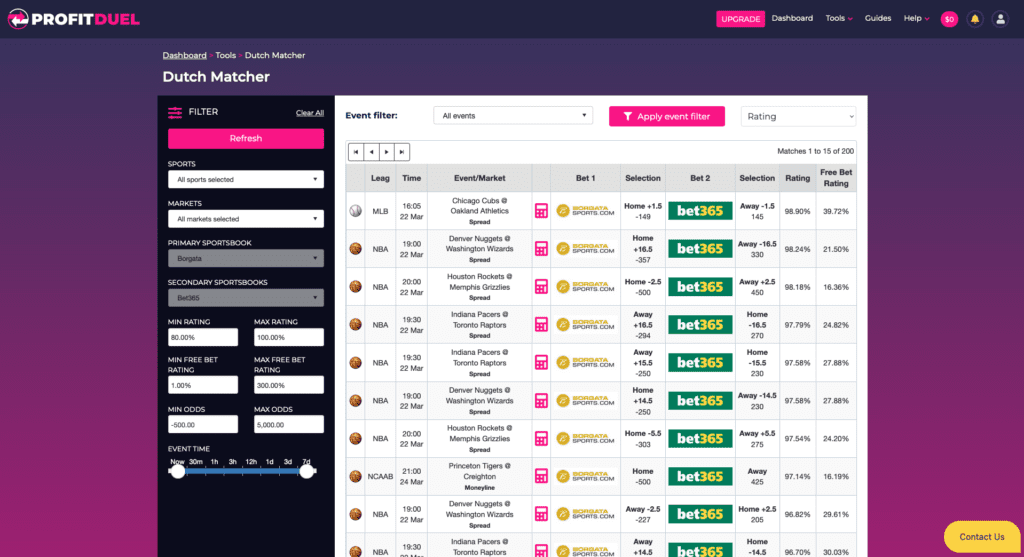Click the Min Rating input field

(203, 338)
